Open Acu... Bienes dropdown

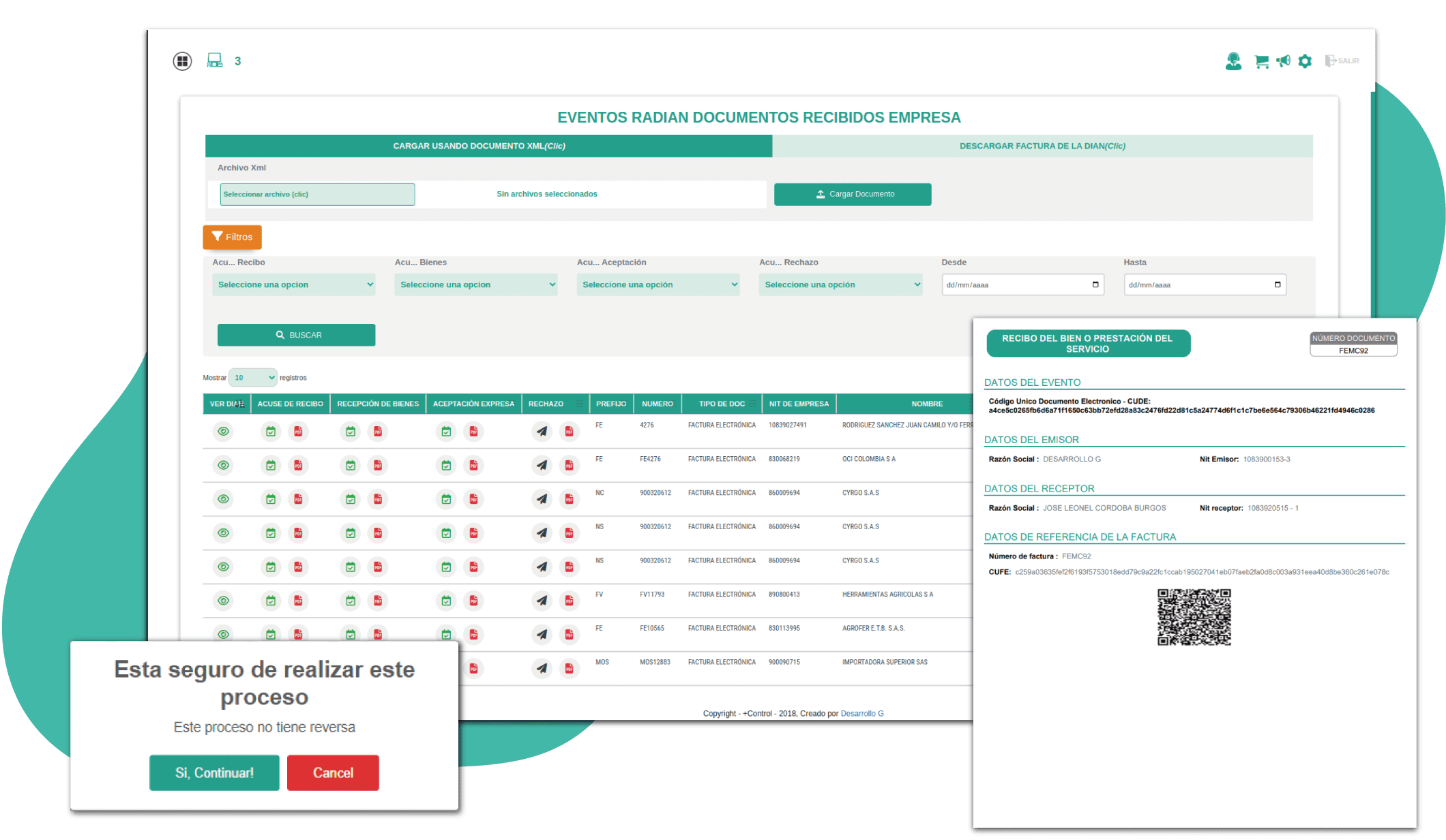[x=476, y=285]
